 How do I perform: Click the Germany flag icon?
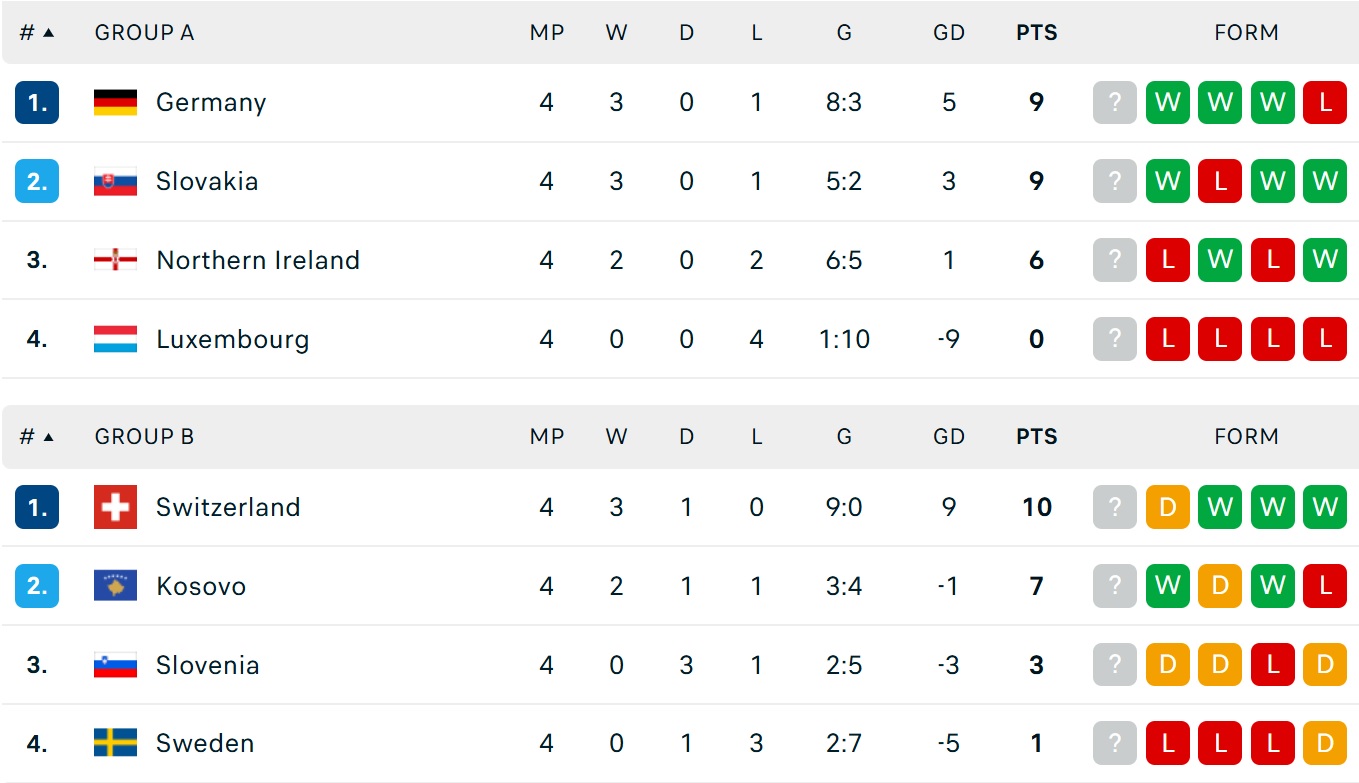[115, 102]
